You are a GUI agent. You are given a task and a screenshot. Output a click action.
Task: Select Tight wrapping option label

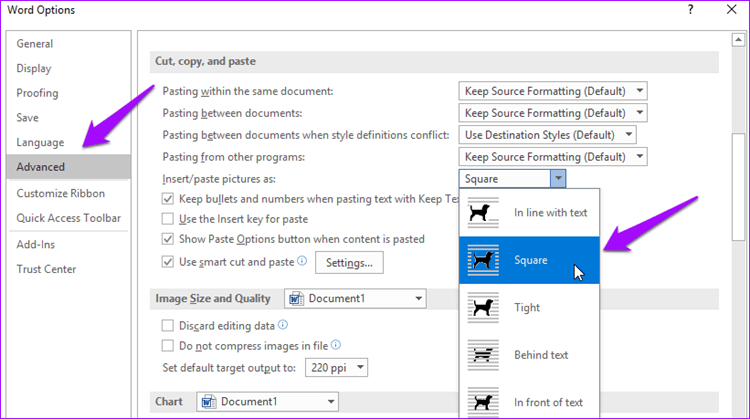click(527, 308)
